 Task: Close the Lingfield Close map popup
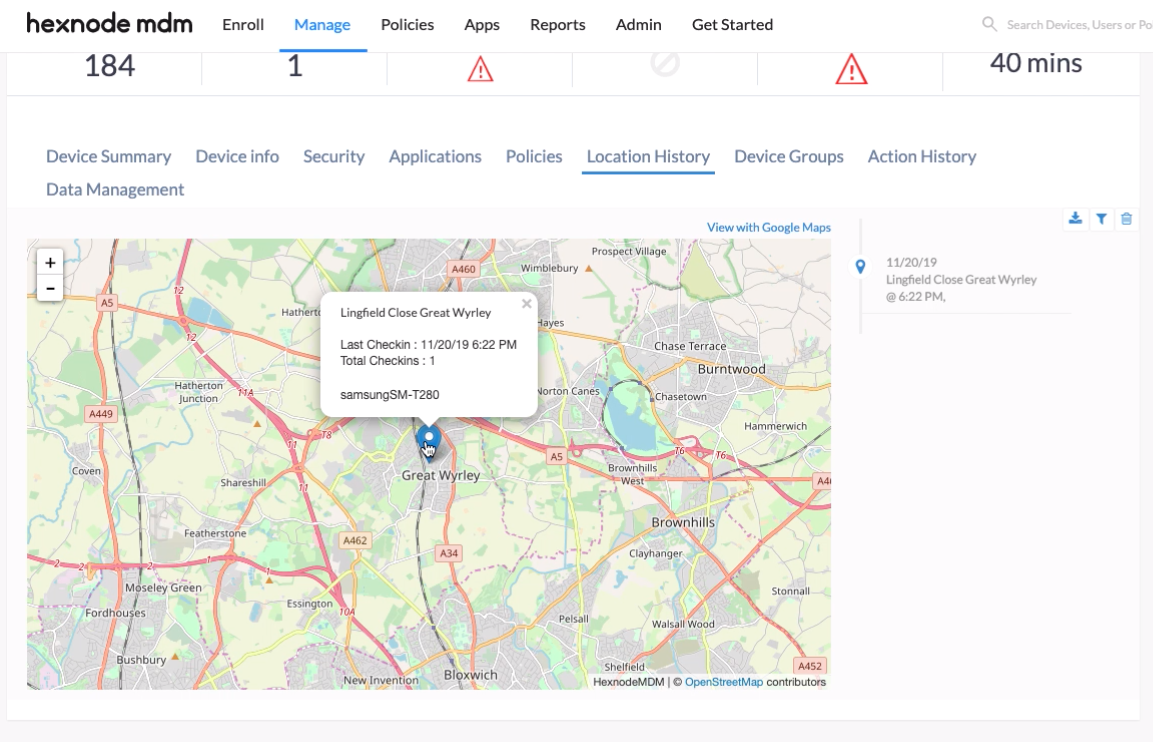click(526, 303)
